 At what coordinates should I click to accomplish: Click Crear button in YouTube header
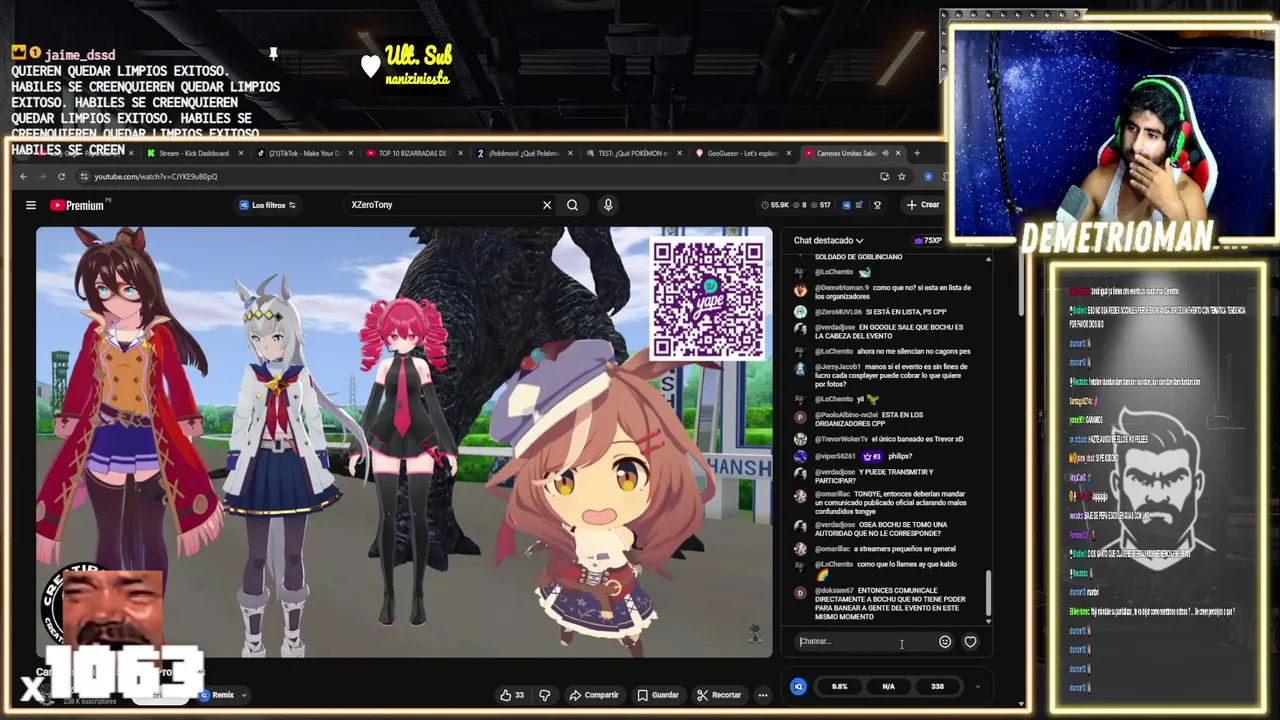tap(923, 205)
